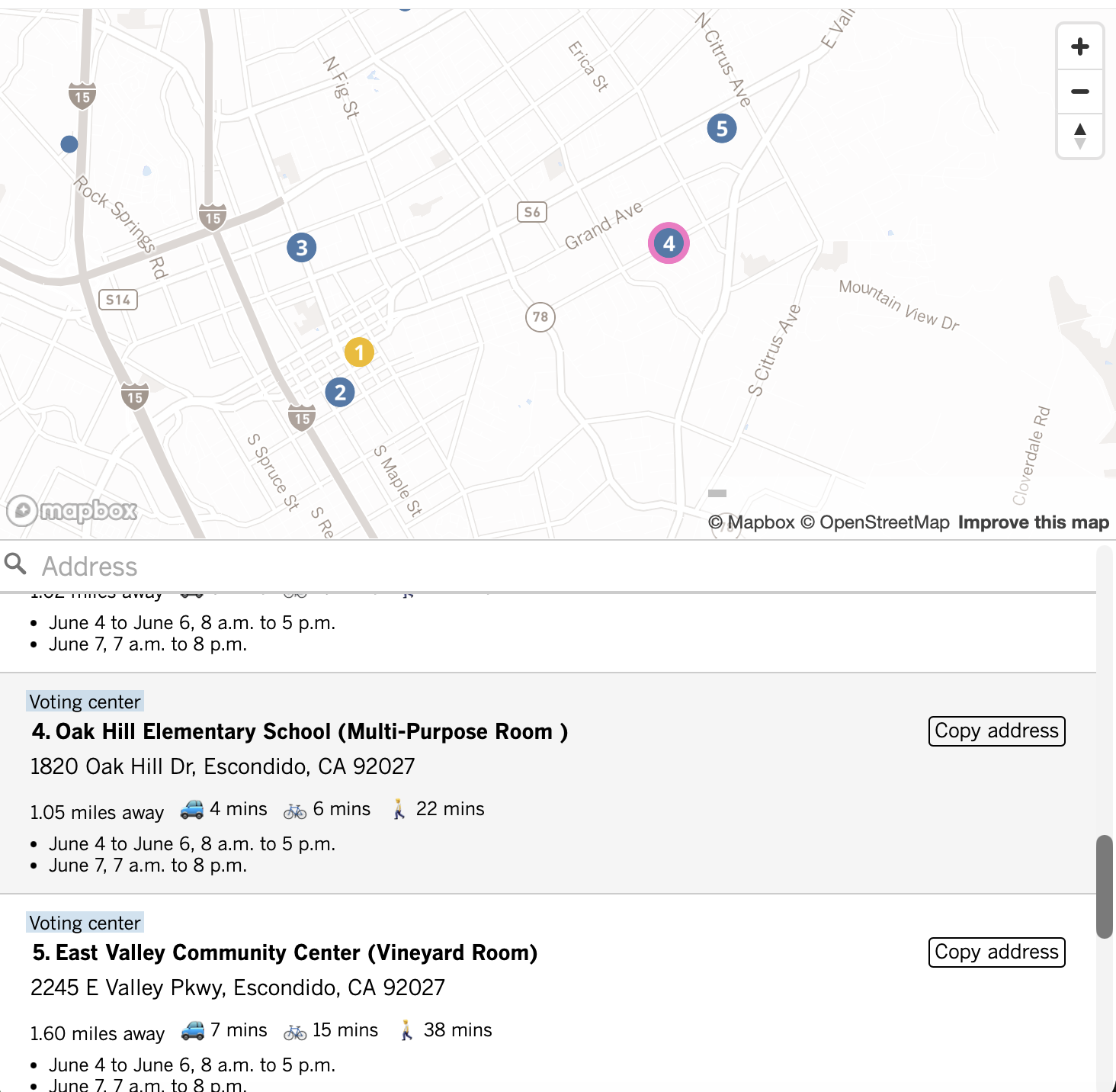Click the map zoom out minus button
The width and height of the screenshot is (1116, 1092).
(x=1079, y=92)
